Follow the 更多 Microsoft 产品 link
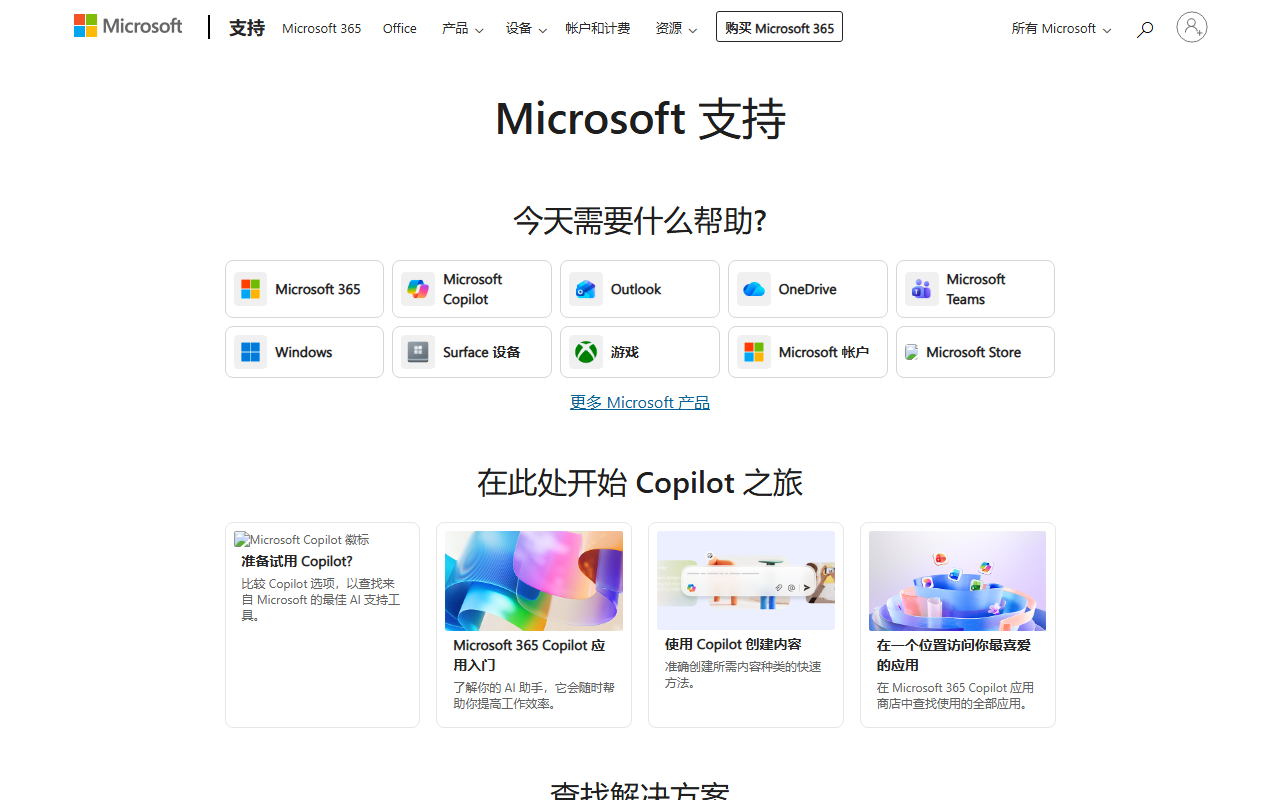The width and height of the screenshot is (1280, 800). pos(640,402)
